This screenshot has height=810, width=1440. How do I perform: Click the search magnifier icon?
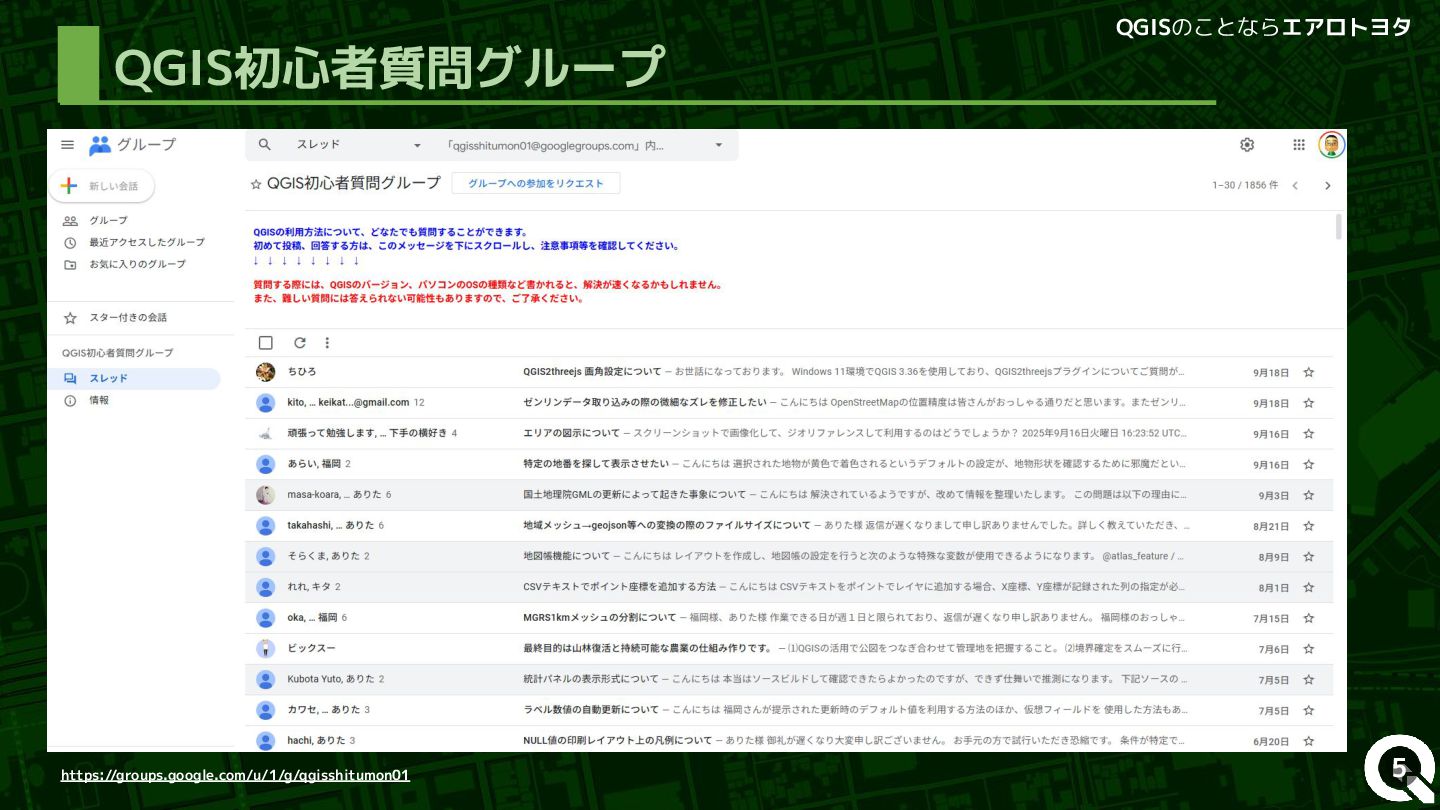(265, 145)
